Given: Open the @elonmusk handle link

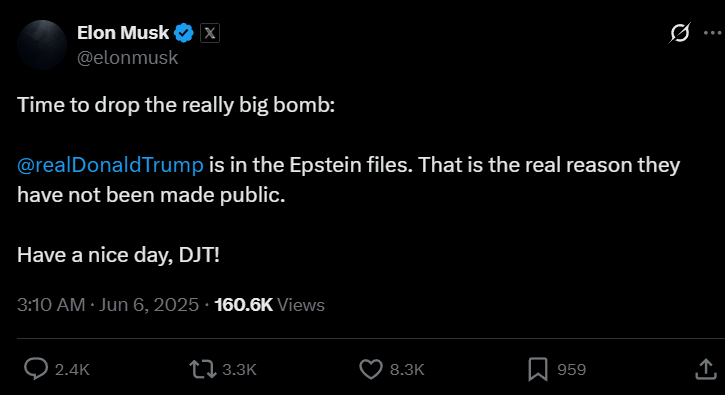Looking at the screenshot, I should pos(128,58).
